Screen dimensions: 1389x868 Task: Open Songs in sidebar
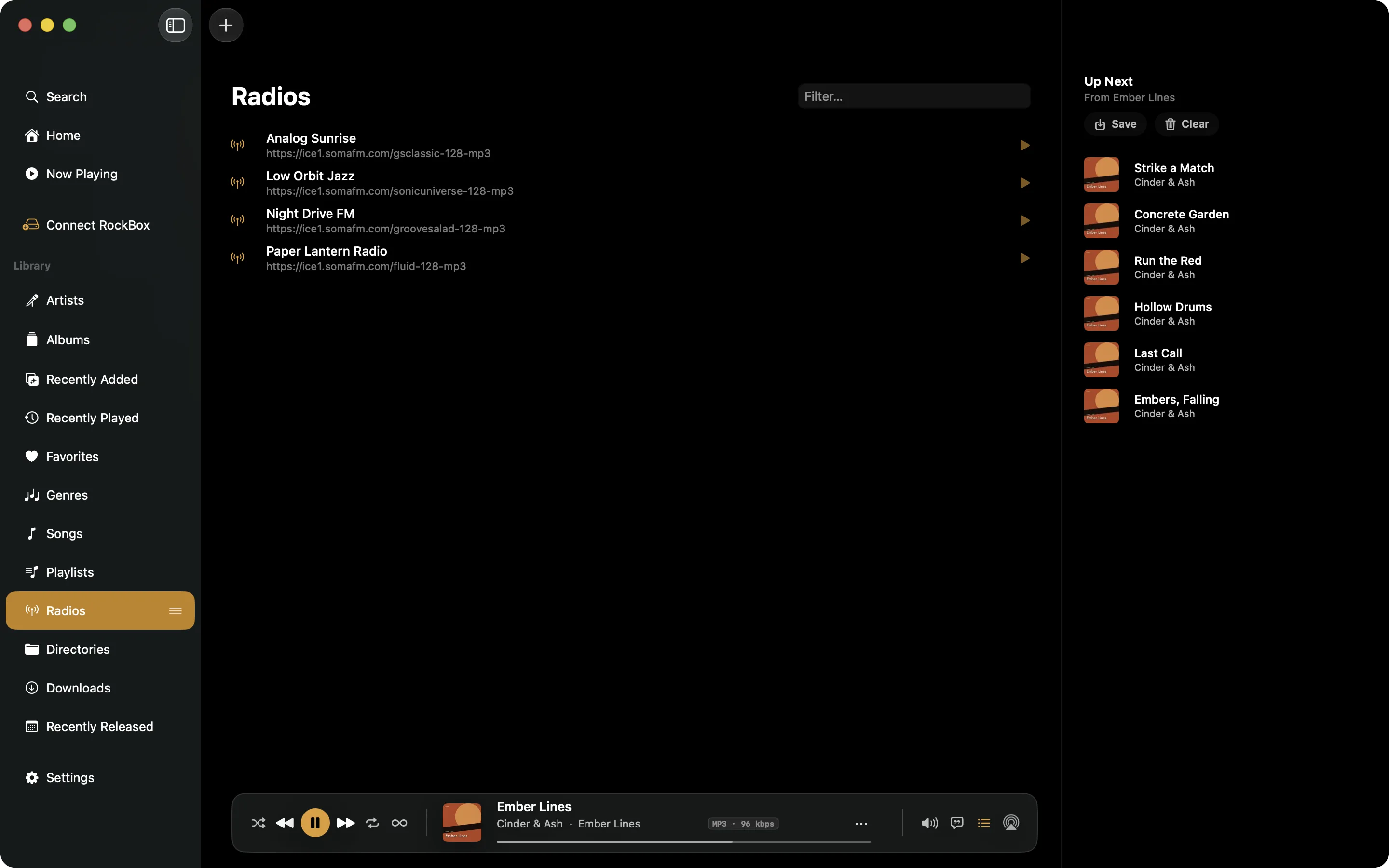100,533
